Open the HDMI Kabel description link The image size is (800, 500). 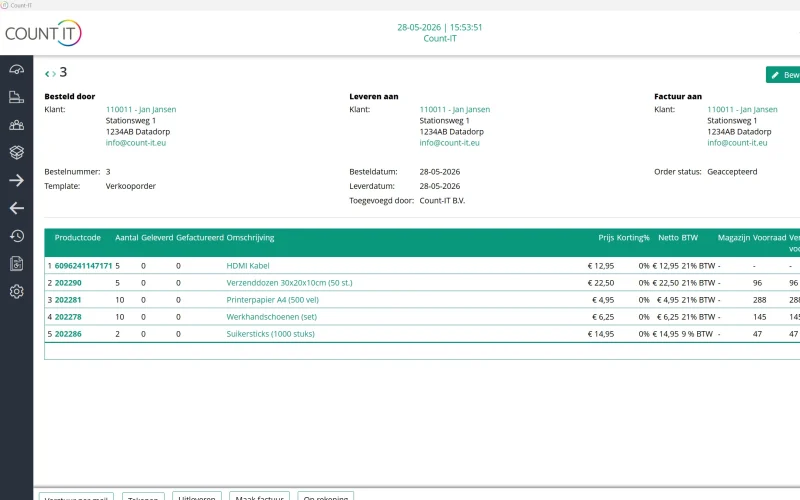[248, 266]
